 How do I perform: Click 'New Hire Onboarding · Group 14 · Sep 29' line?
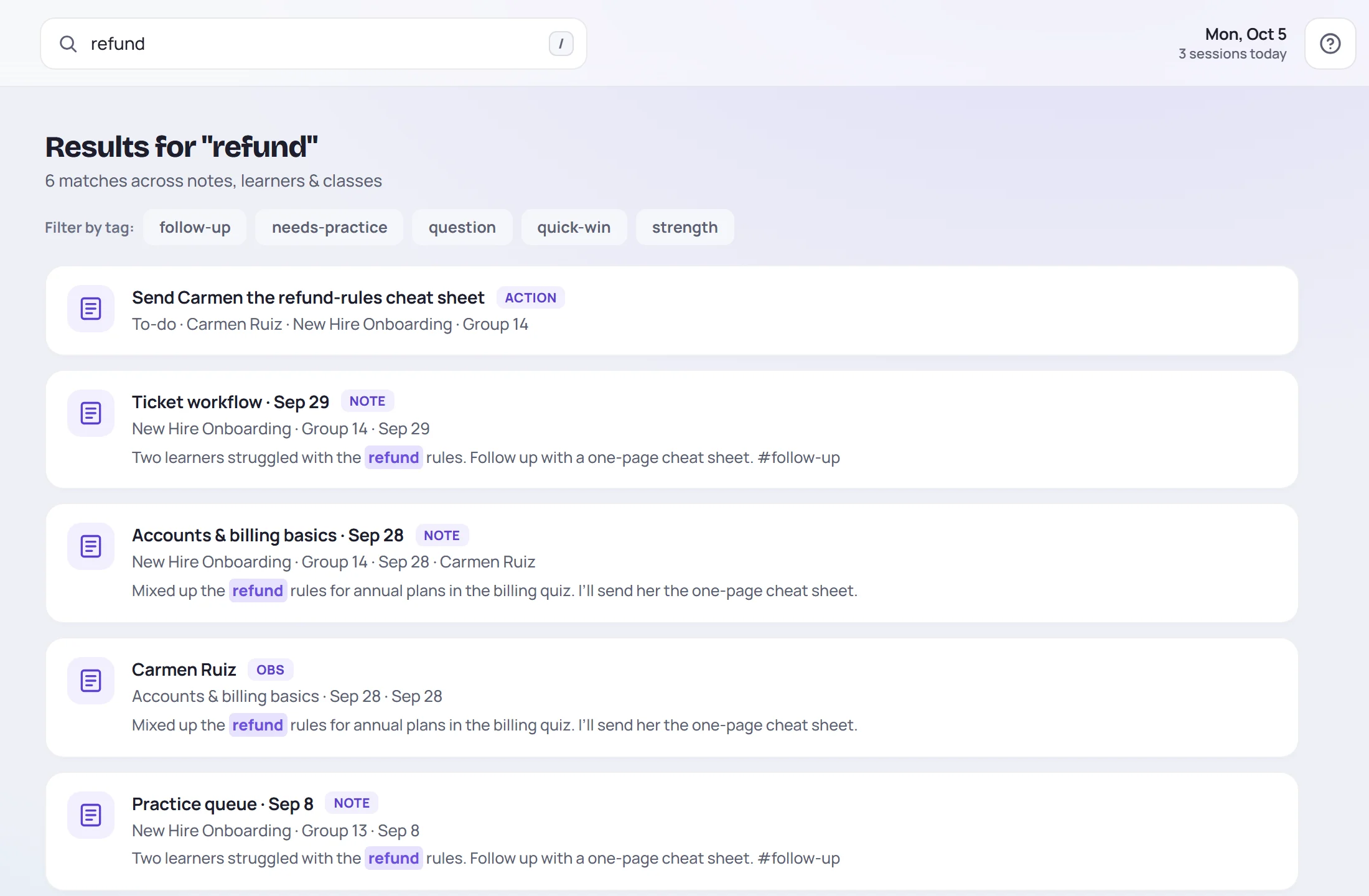pos(281,429)
